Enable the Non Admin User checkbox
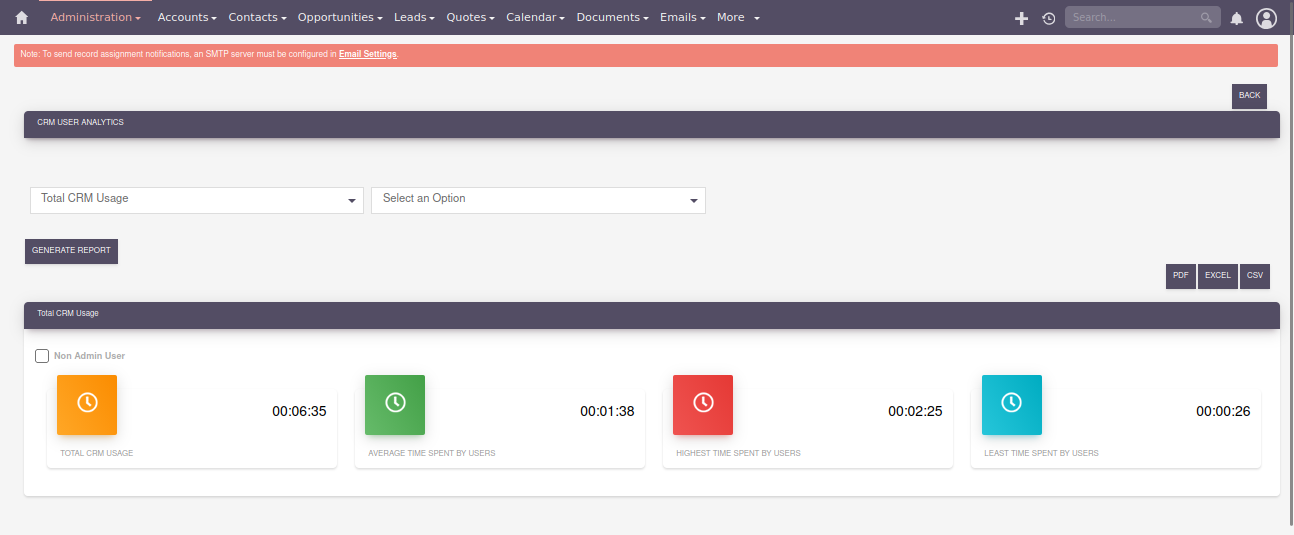This screenshot has width=1294, height=535. 42,356
